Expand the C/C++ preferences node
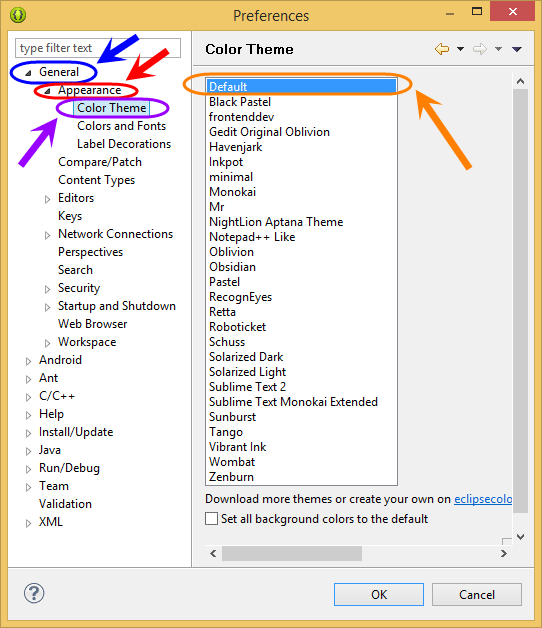This screenshot has height=628, width=542. (x=28, y=397)
